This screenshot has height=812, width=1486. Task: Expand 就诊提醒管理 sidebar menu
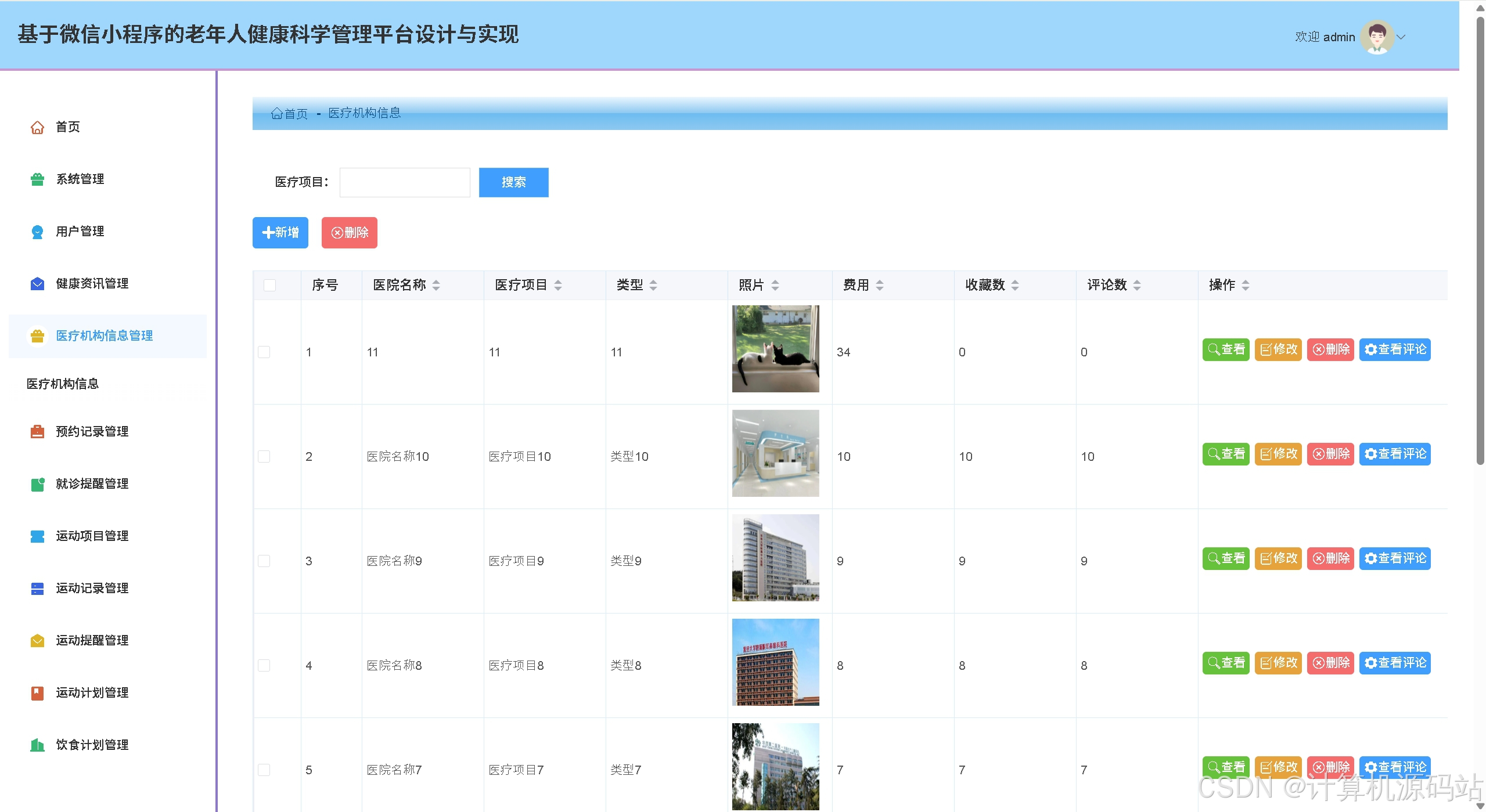click(107, 484)
